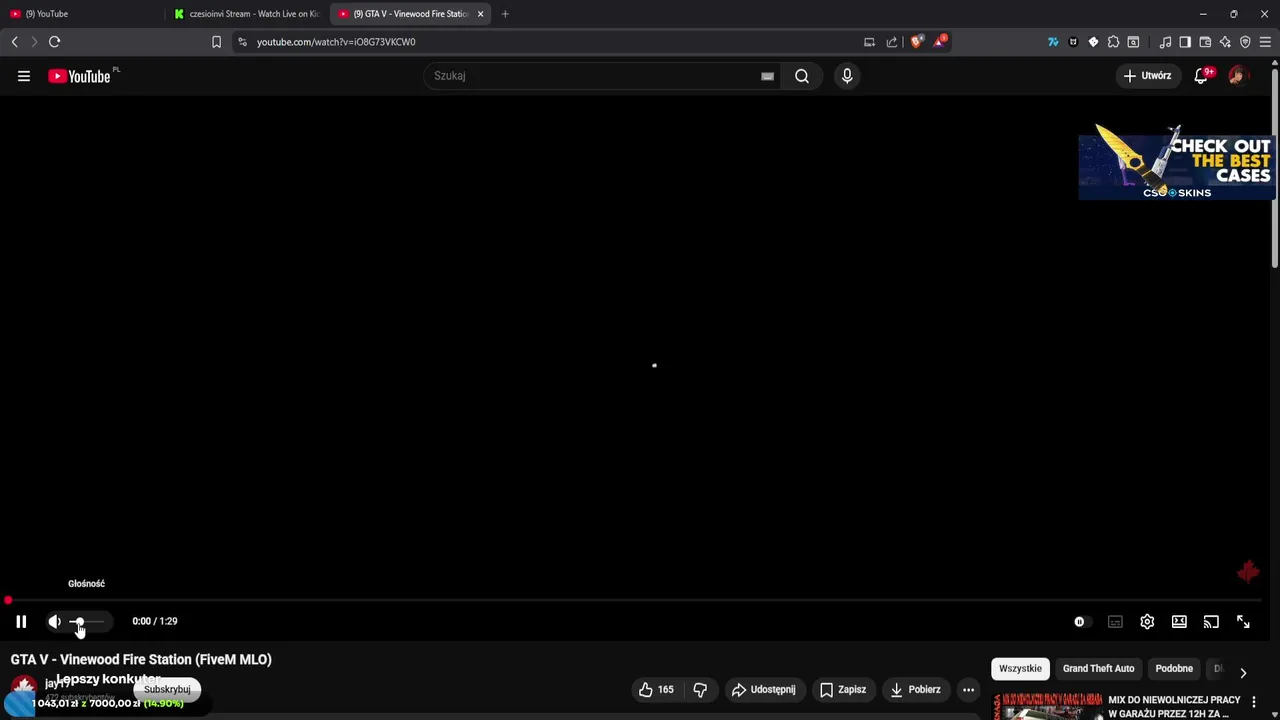
Task: Click the Udostępnij share button
Action: coord(764,689)
